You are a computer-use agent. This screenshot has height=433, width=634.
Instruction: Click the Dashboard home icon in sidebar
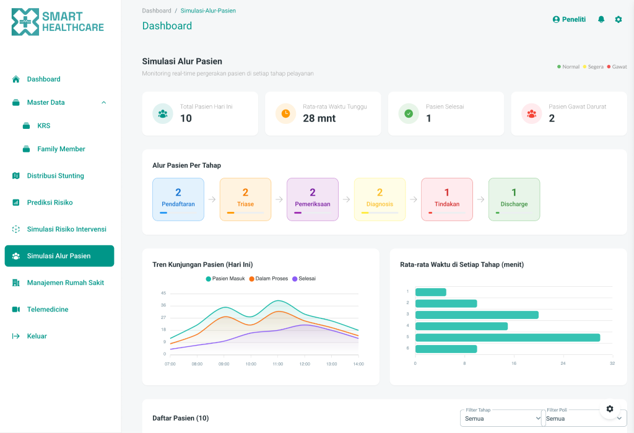[16, 79]
